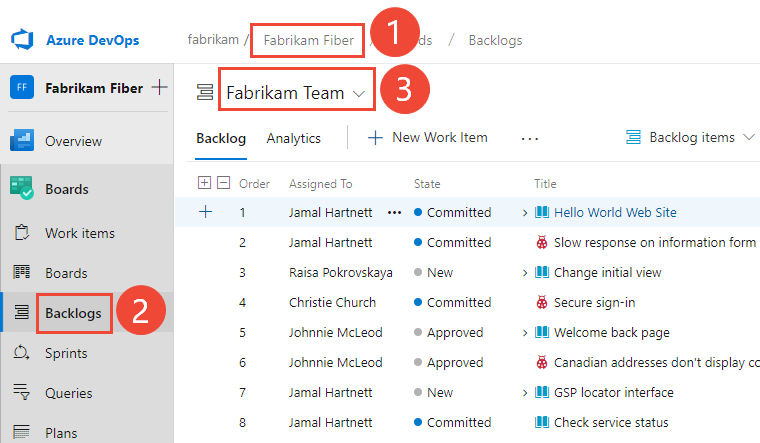Select Backlogs in the sidebar

(73, 313)
